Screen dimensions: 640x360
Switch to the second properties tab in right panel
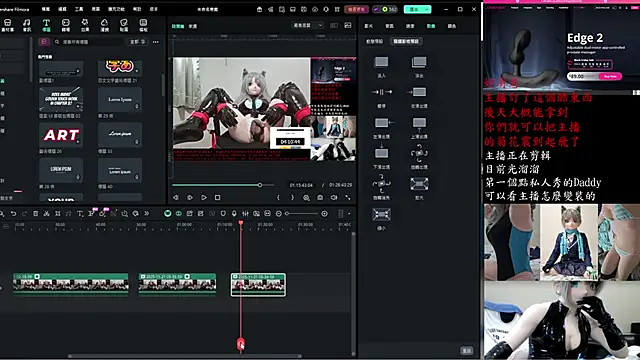(389, 26)
